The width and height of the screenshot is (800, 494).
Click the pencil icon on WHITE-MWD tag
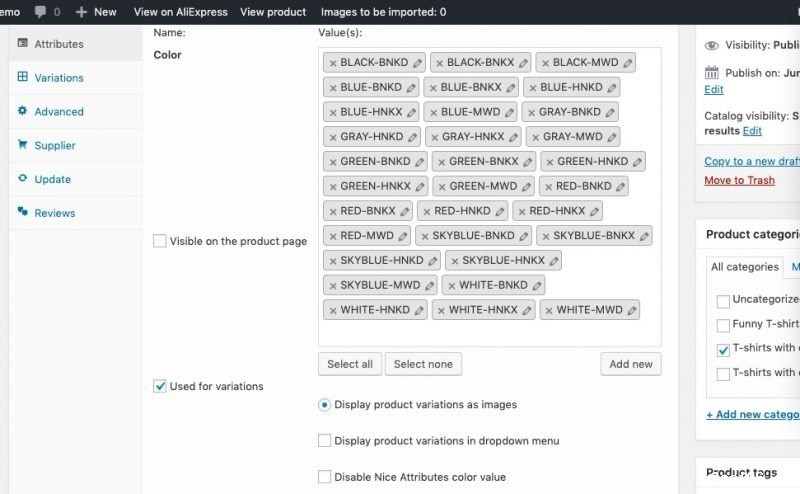tap(630, 310)
